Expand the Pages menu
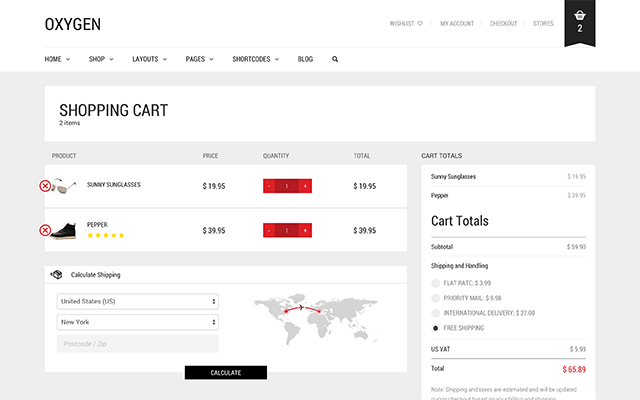This screenshot has height=400, width=640. click(199, 59)
